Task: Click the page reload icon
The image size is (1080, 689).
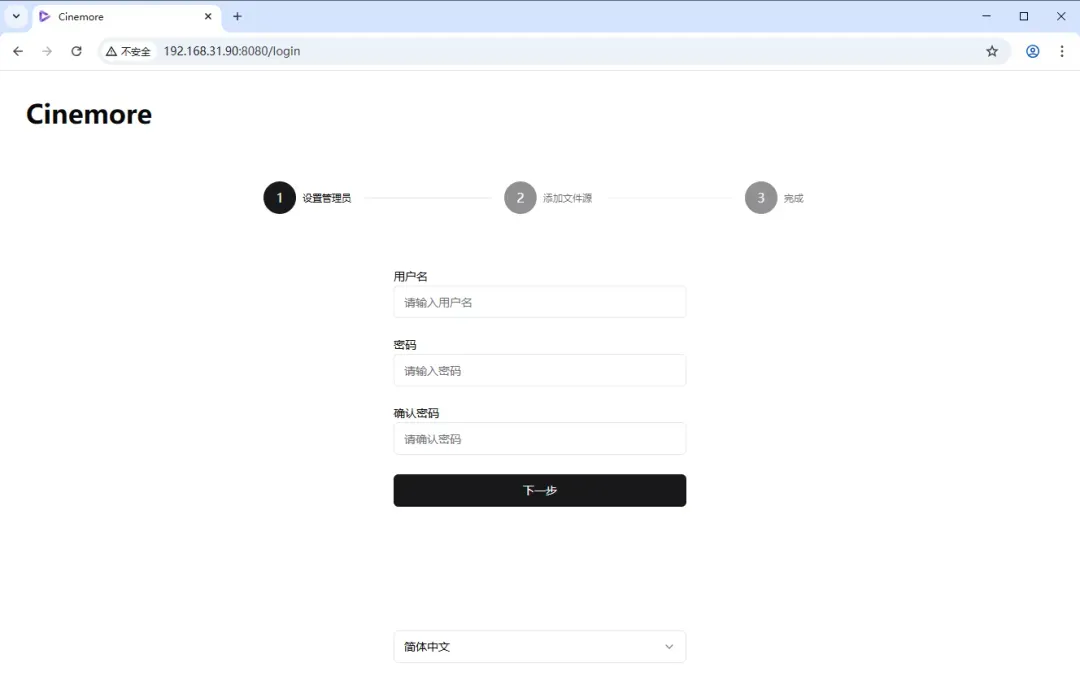Action: click(x=77, y=51)
